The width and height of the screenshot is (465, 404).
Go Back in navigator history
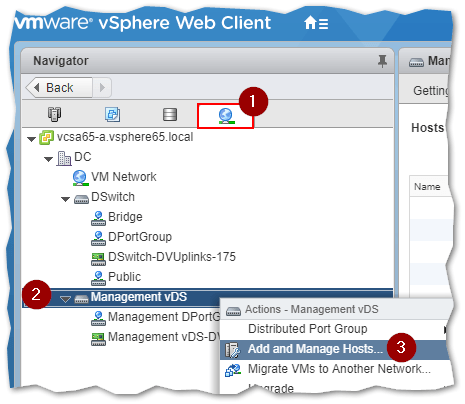pos(59,88)
